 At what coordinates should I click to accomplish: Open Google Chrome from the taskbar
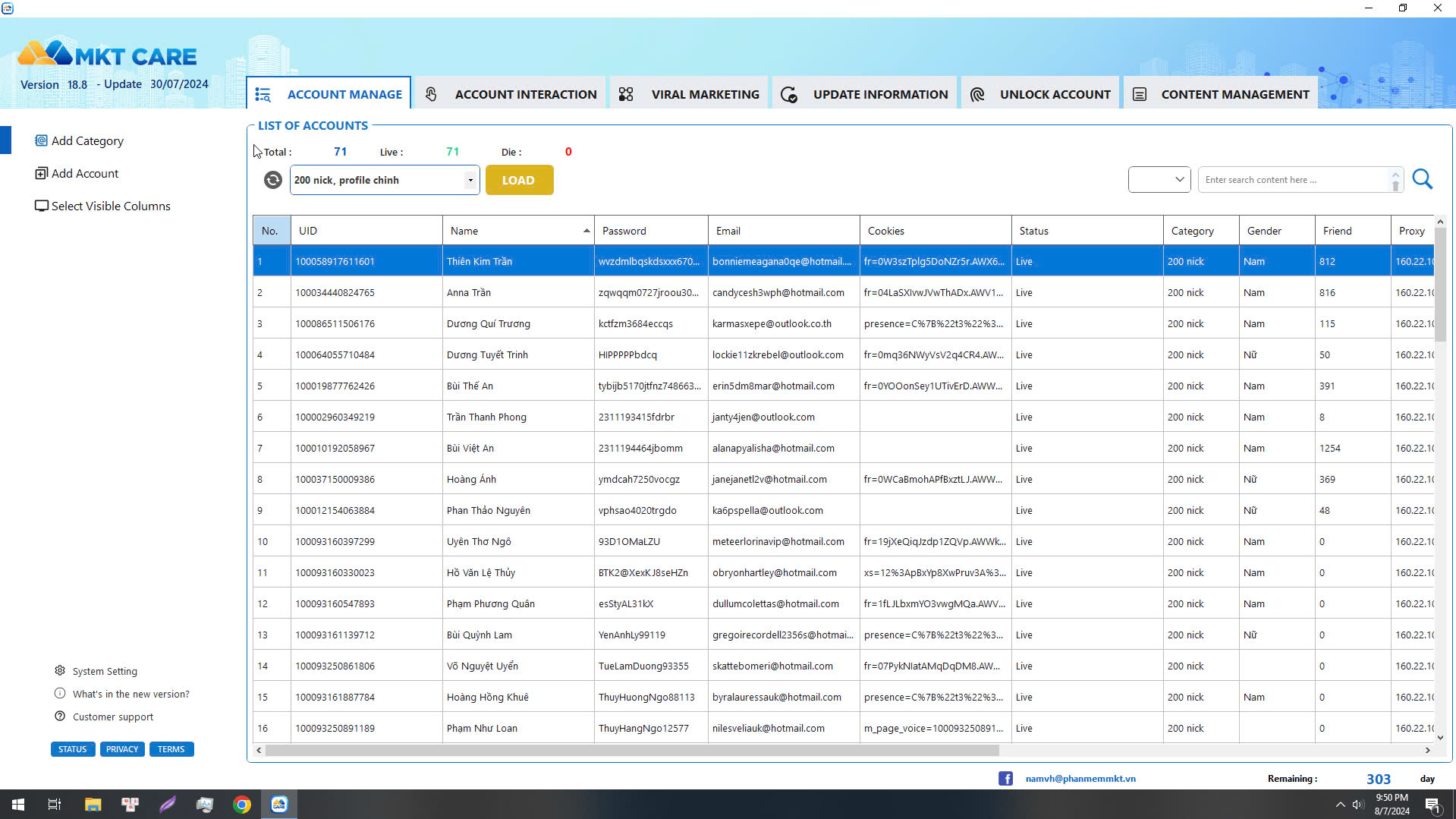[x=242, y=805]
